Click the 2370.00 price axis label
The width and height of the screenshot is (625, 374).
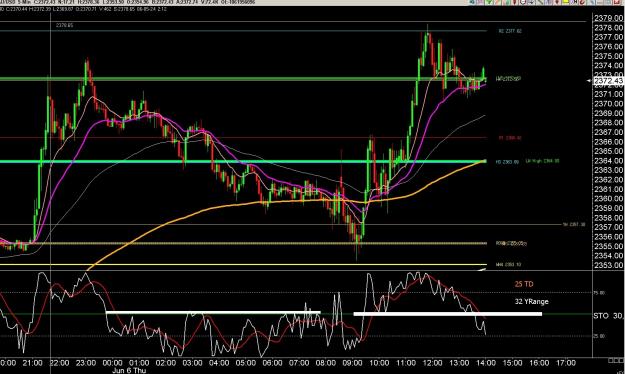coord(608,104)
